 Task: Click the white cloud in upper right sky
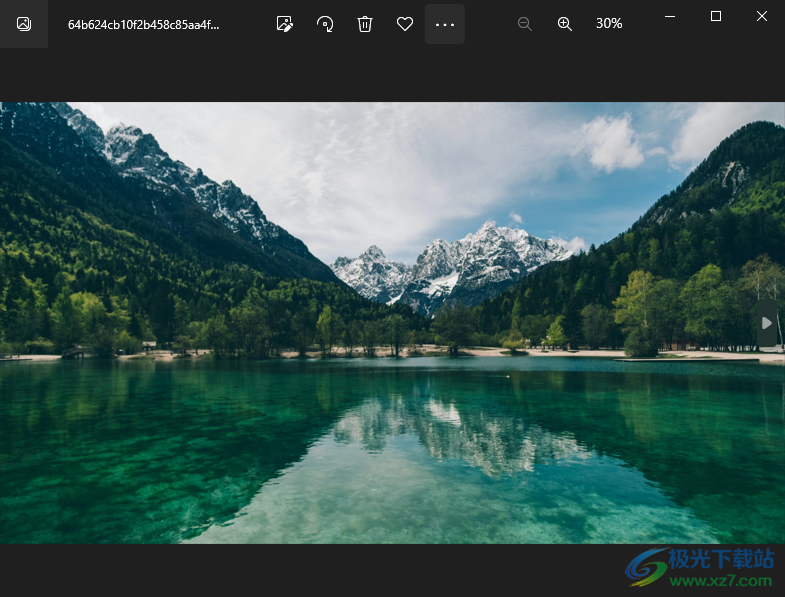click(x=612, y=142)
